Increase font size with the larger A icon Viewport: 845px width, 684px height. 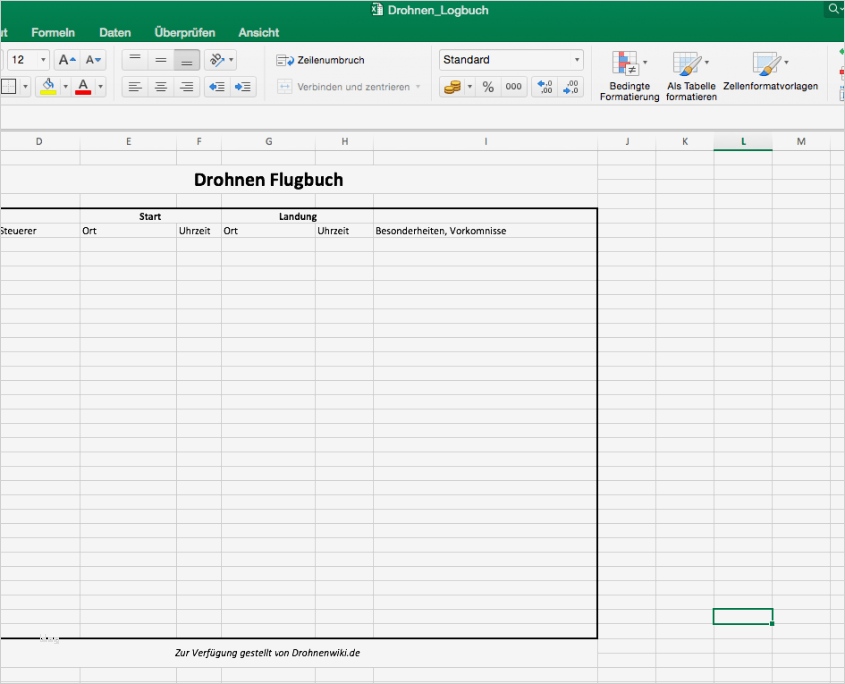coord(67,60)
